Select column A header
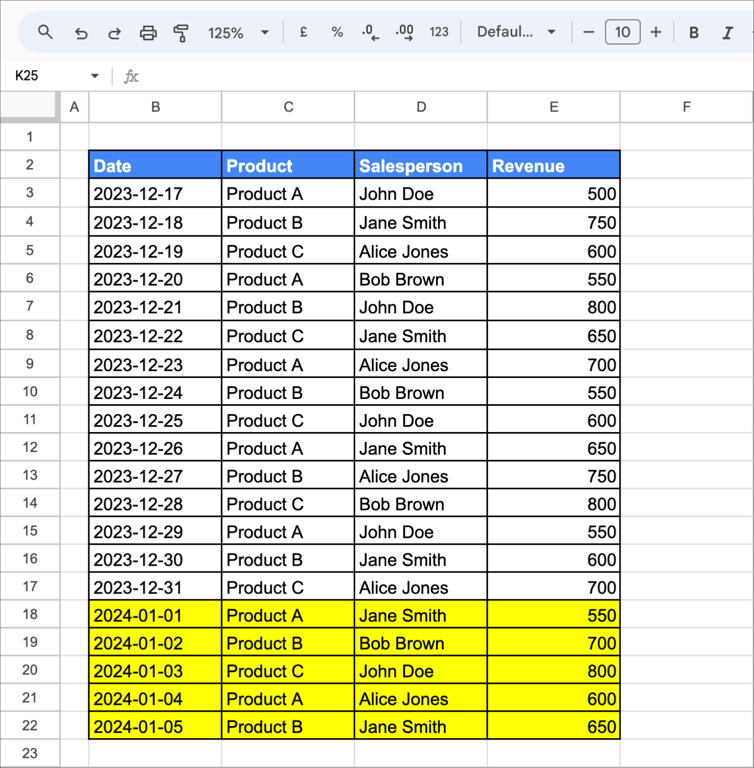This screenshot has width=754, height=768. click(x=74, y=107)
